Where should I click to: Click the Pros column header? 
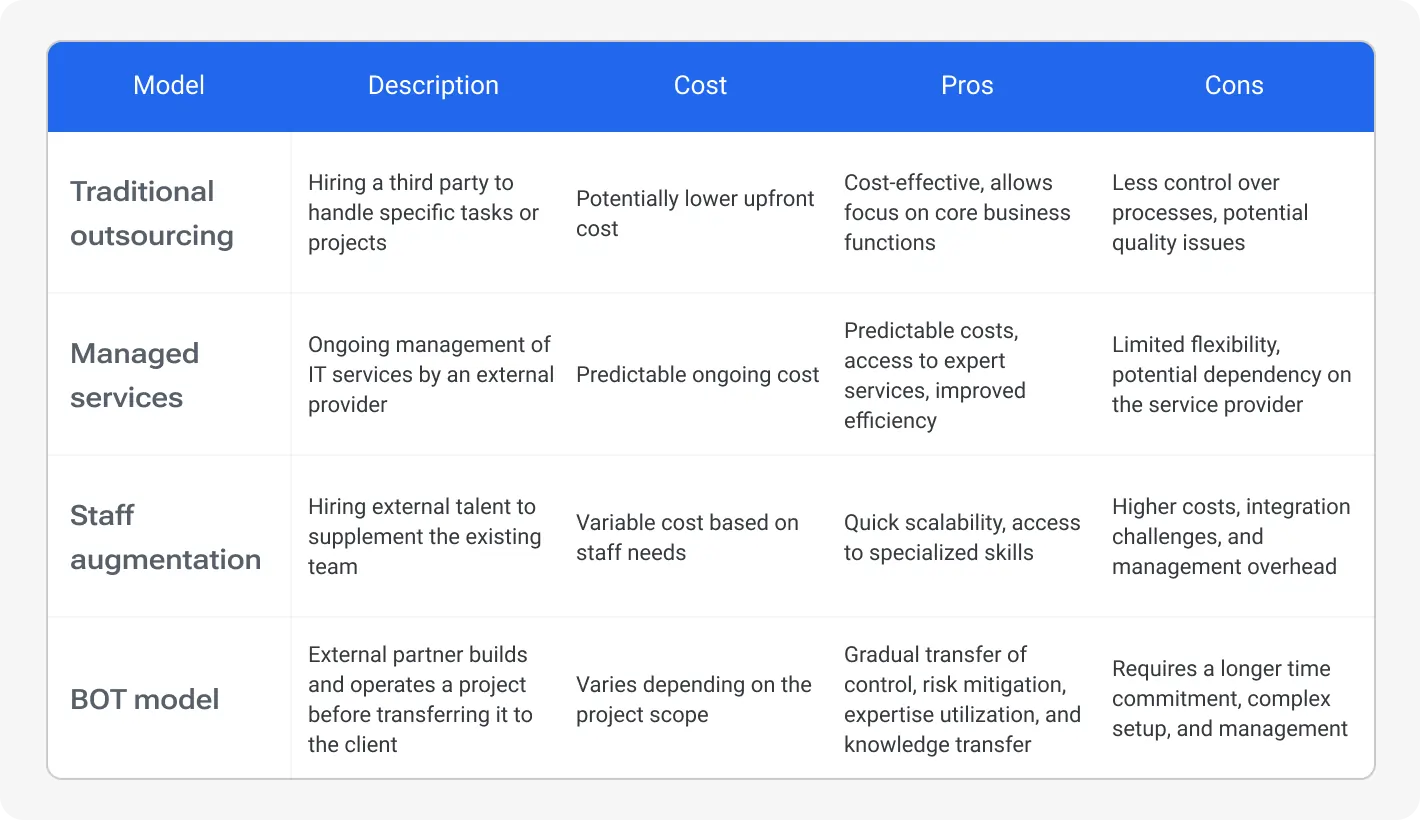pyautogui.click(x=966, y=85)
